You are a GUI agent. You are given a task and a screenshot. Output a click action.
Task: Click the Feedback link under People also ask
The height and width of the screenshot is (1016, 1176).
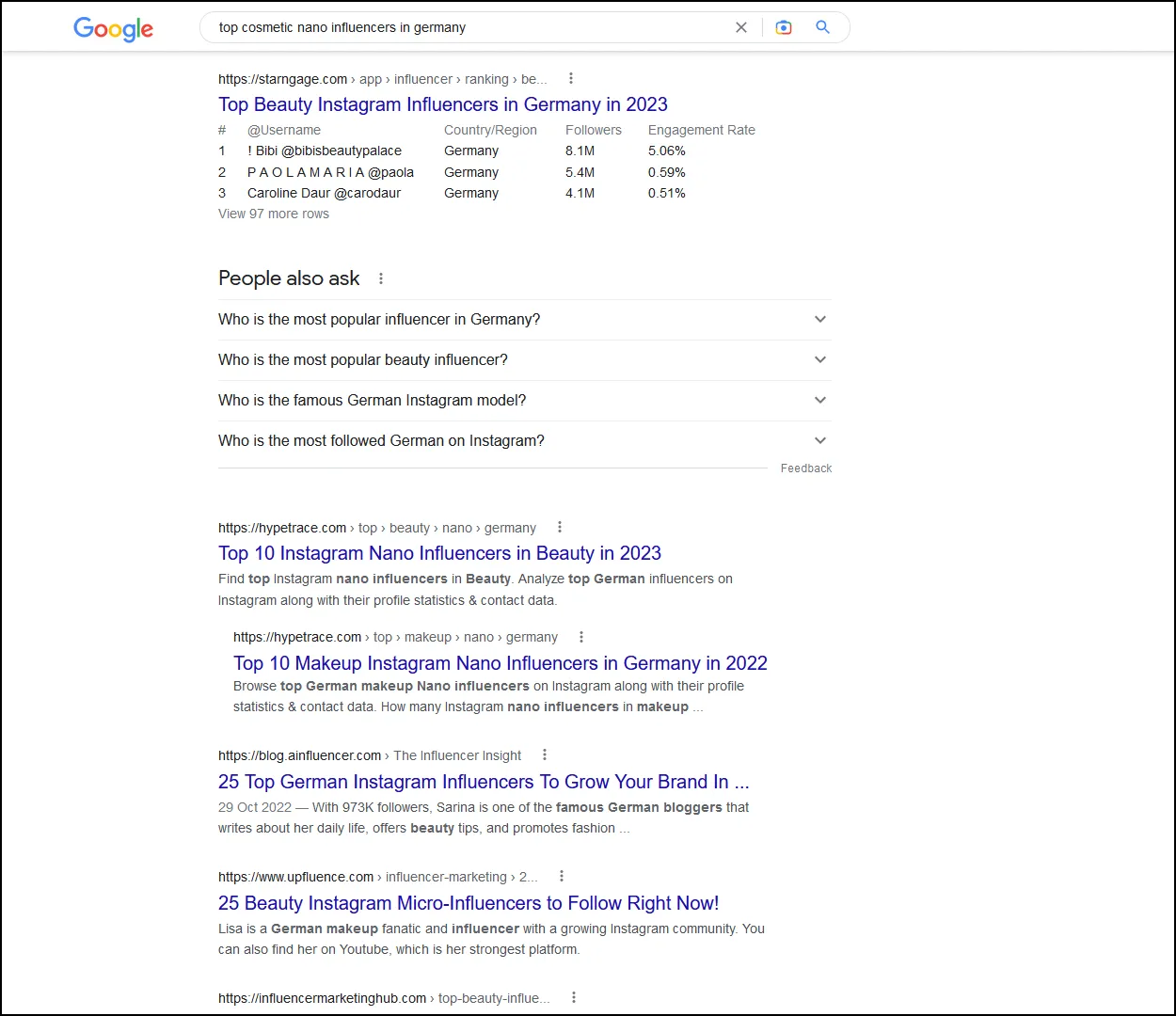coord(805,468)
